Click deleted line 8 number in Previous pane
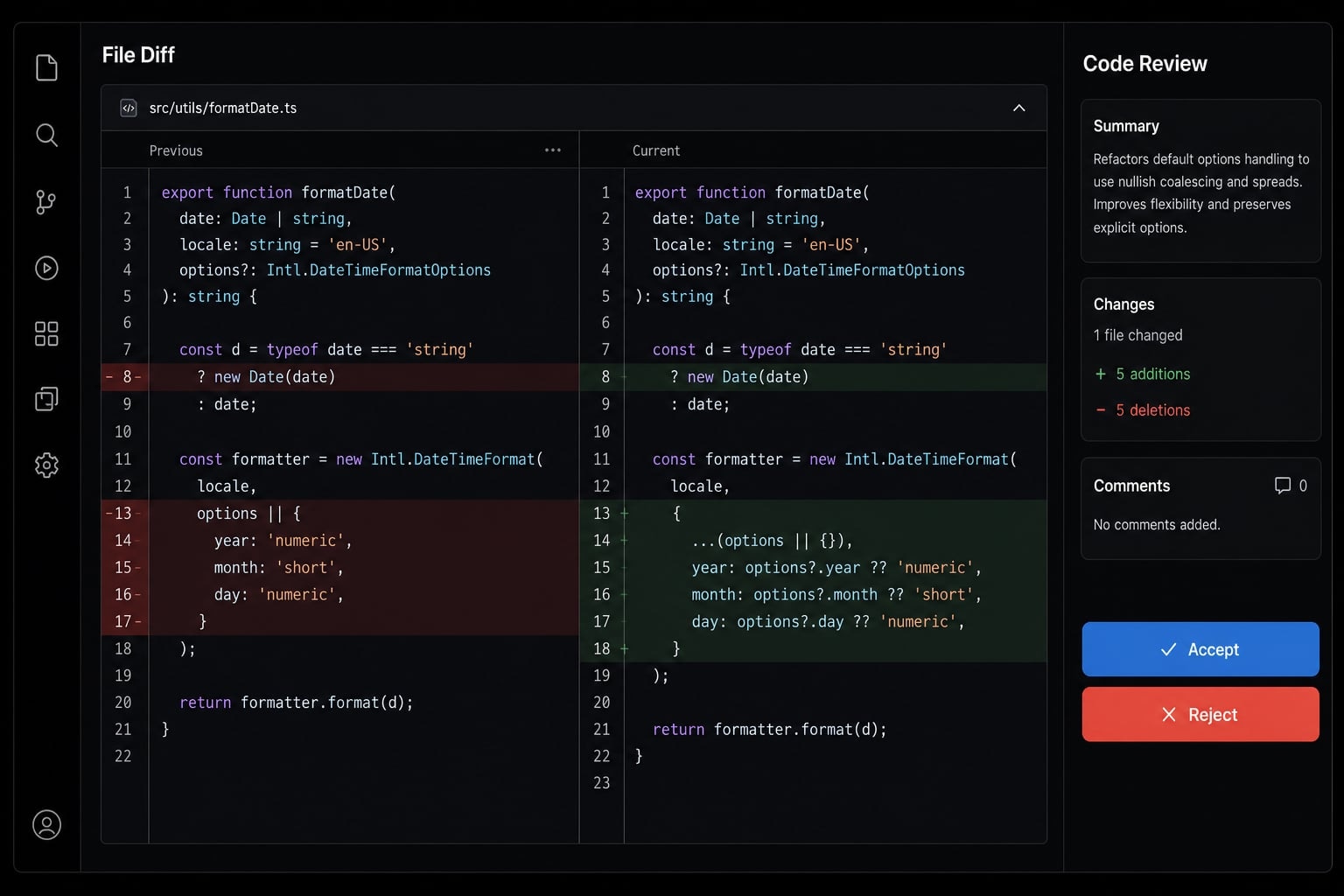1344x896 pixels. pos(127,376)
